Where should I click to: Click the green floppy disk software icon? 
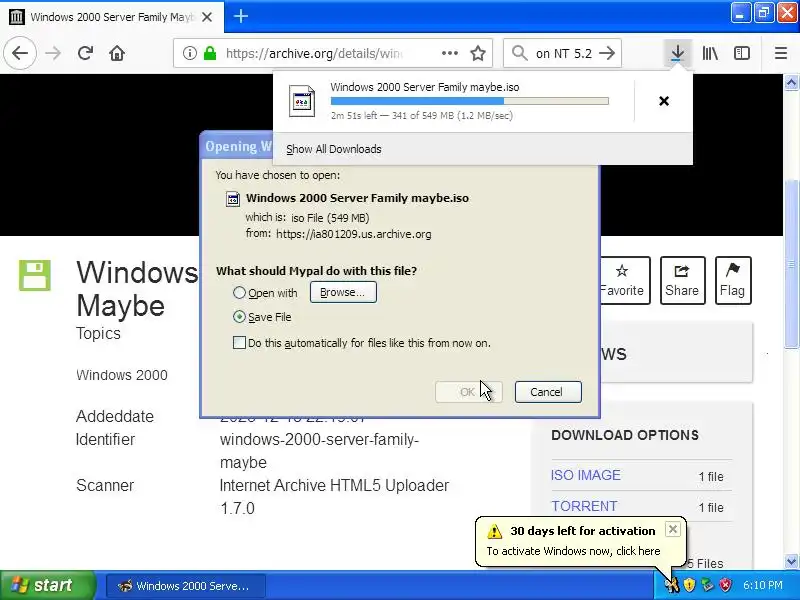pos(35,276)
